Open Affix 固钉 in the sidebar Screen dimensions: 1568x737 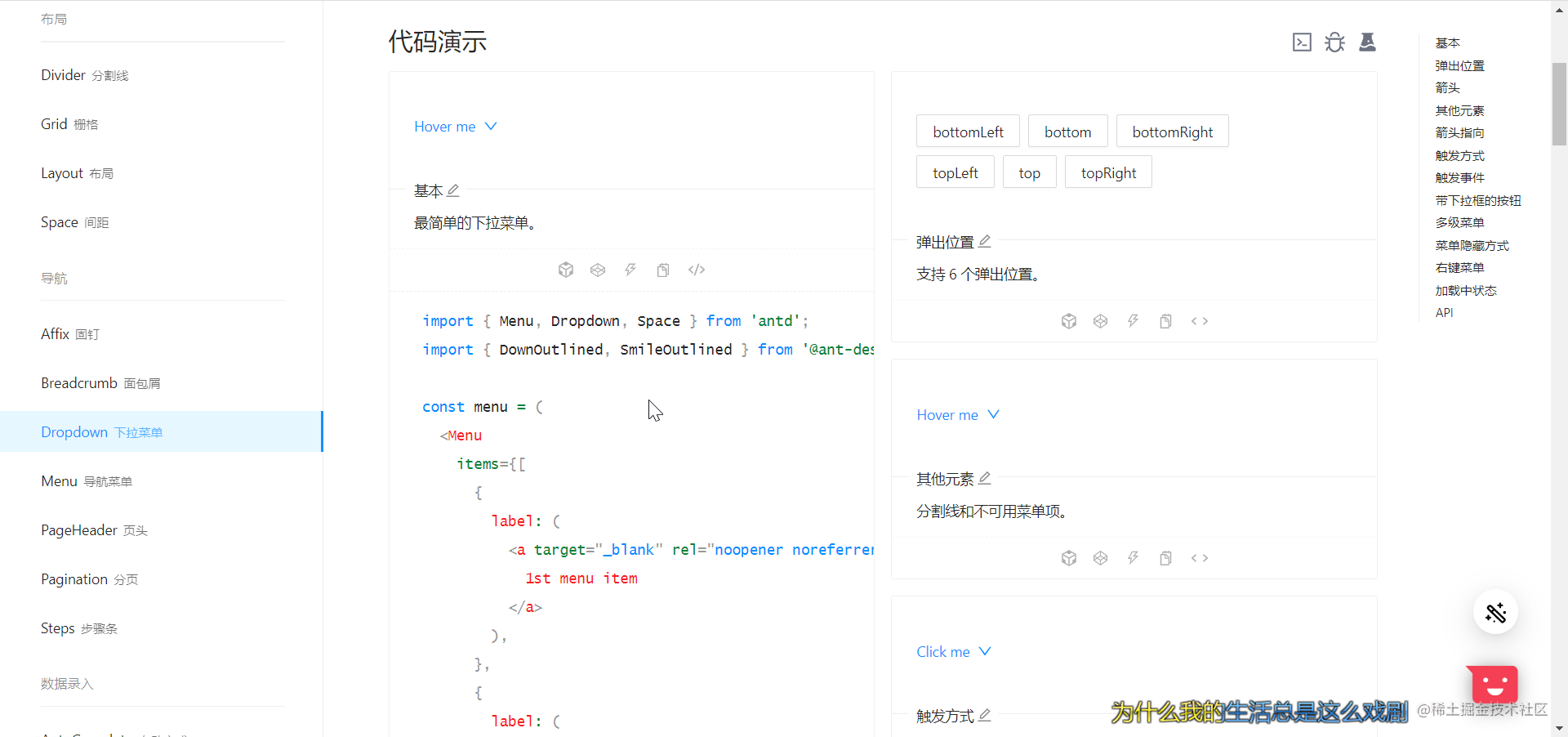tap(162, 334)
